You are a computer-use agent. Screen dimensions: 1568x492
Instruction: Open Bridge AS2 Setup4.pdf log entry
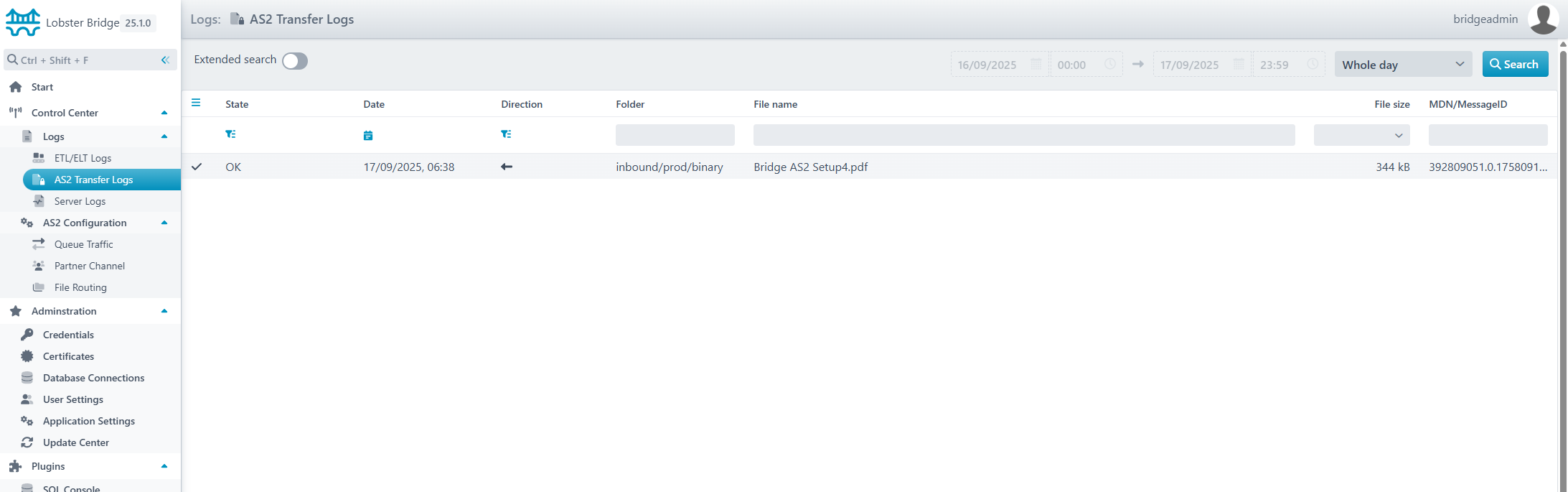click(x=810, y=167)
